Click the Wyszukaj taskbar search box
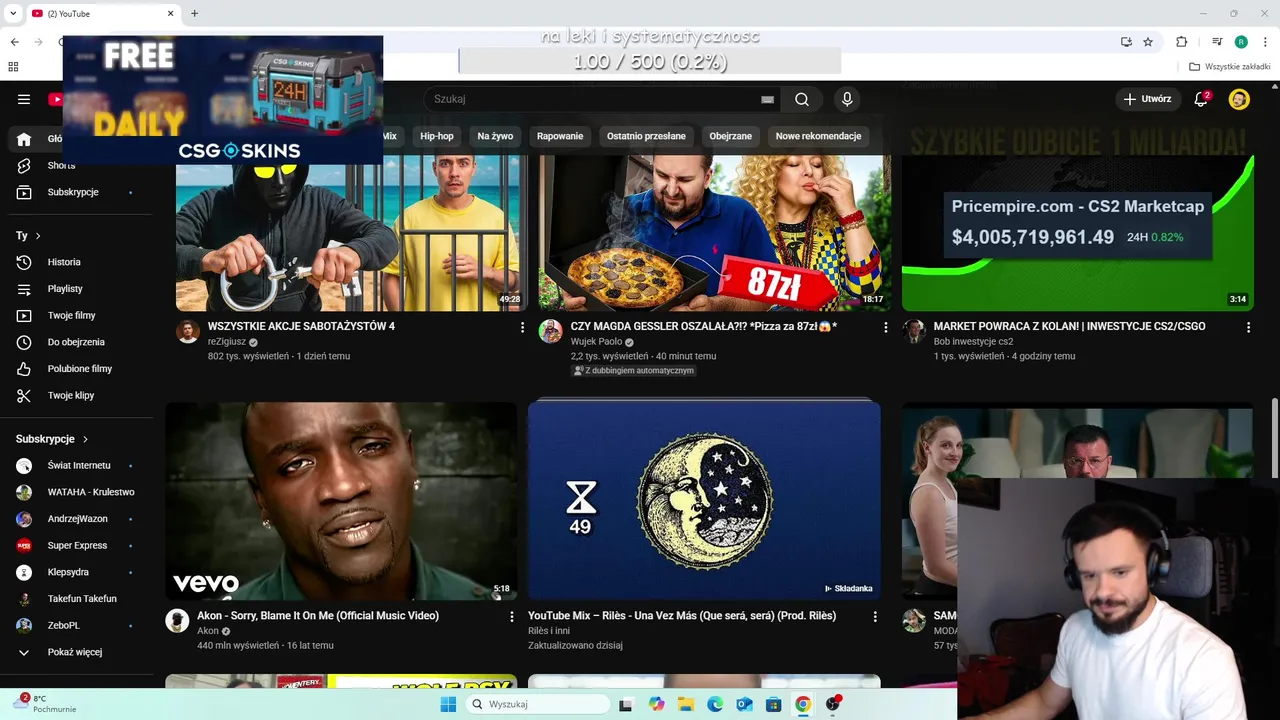Image resolution: width=1280 pixels, height=720 pixels. pyautogui.click(x=537, y=704)
